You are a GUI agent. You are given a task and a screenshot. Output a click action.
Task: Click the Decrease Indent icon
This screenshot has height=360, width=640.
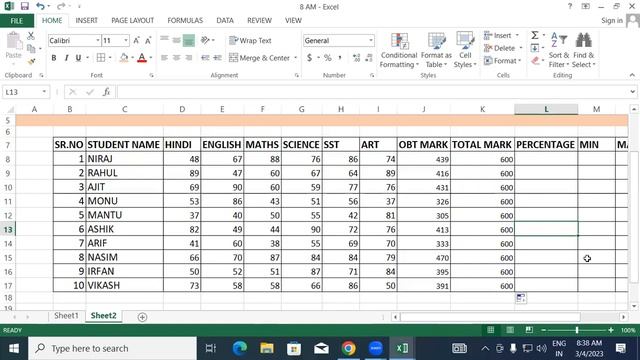point(205,58)
